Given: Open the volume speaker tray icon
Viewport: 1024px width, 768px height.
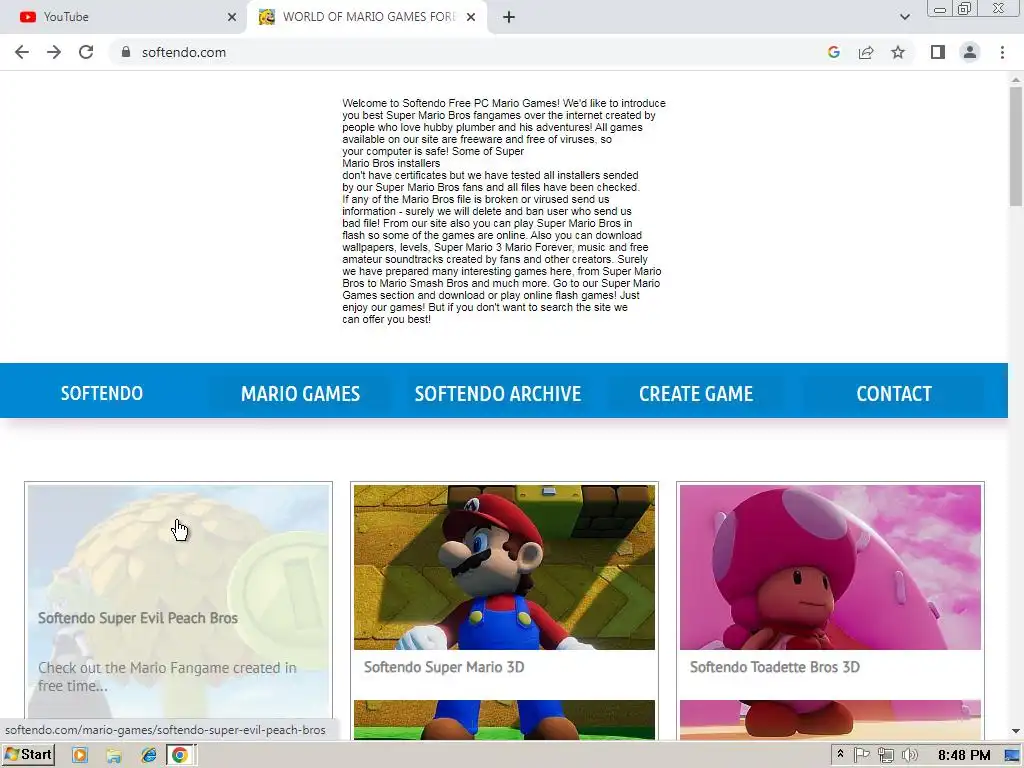Looking at the screenshot, I should [910, 756].
